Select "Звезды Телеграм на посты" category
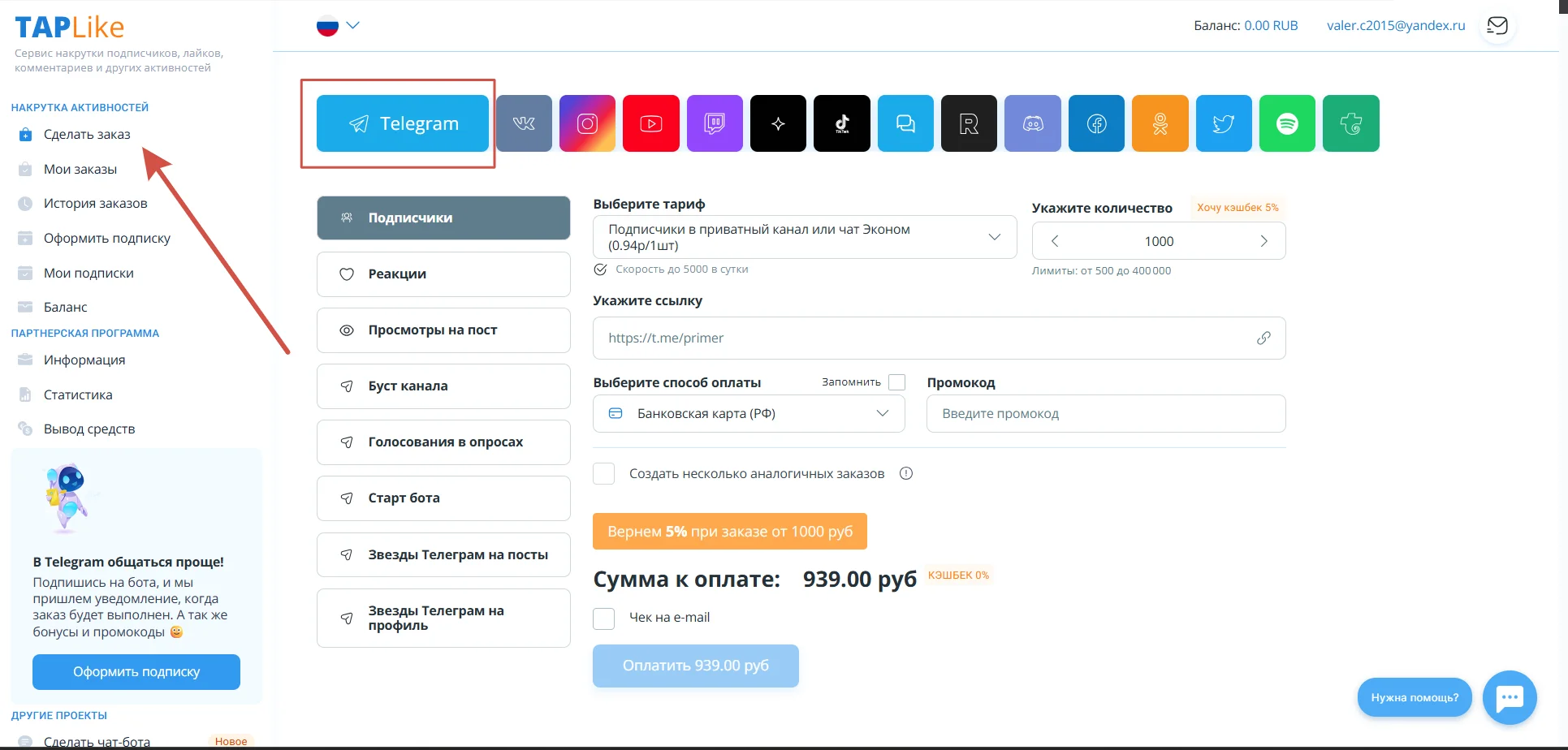 (x=443, y=555)
